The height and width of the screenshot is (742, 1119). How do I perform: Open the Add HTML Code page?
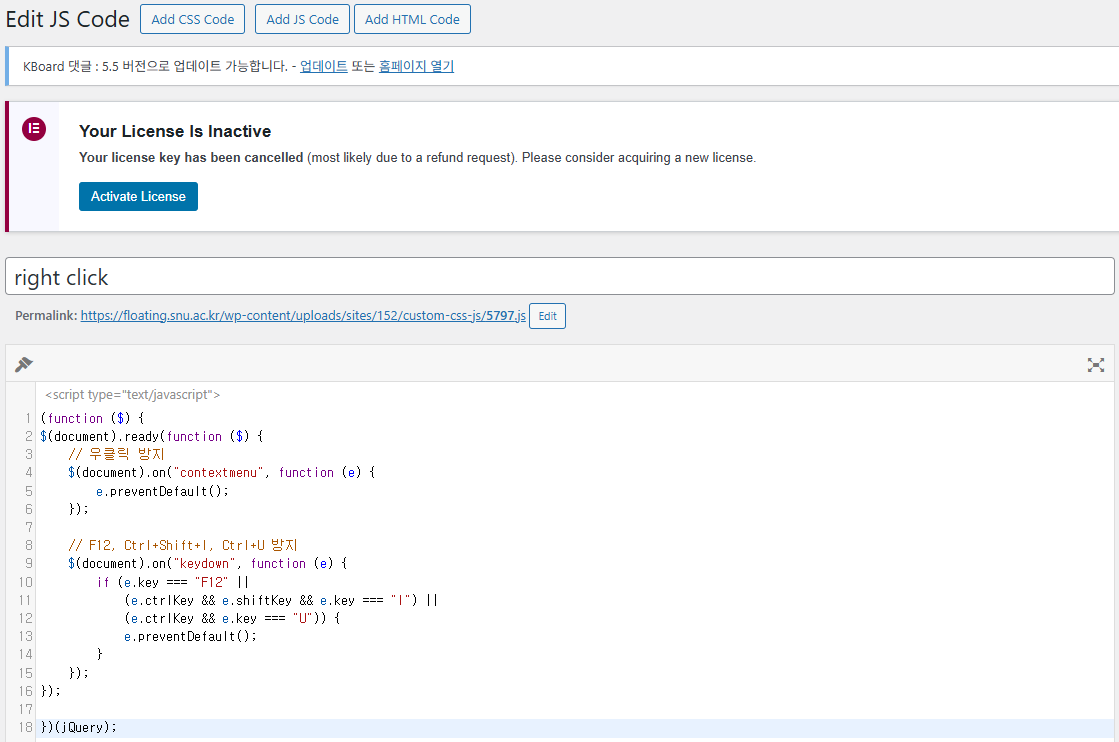click(x=412, y=19)
